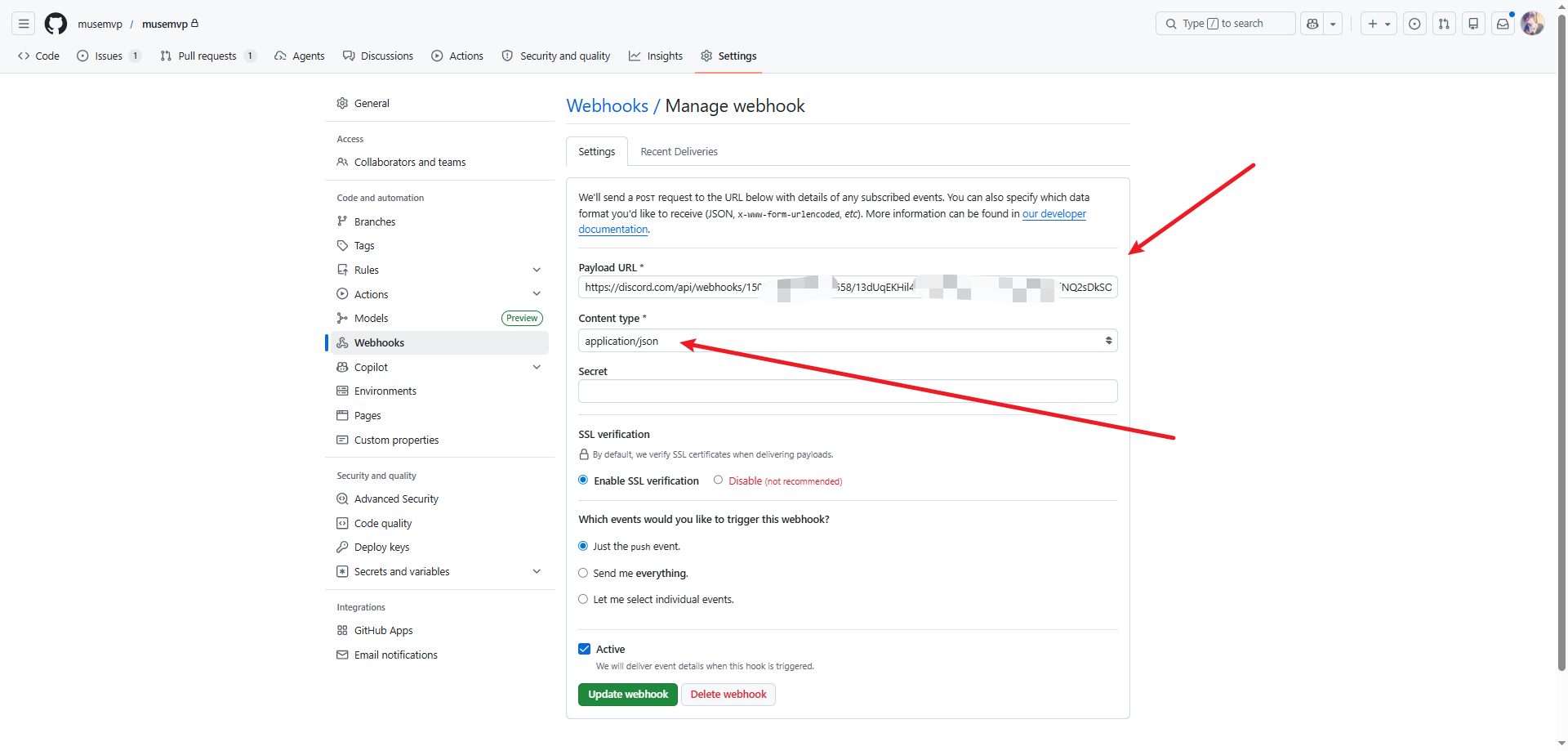1568x751 pixels.
Task: Open the Security and quality tab
Action: 556,56
